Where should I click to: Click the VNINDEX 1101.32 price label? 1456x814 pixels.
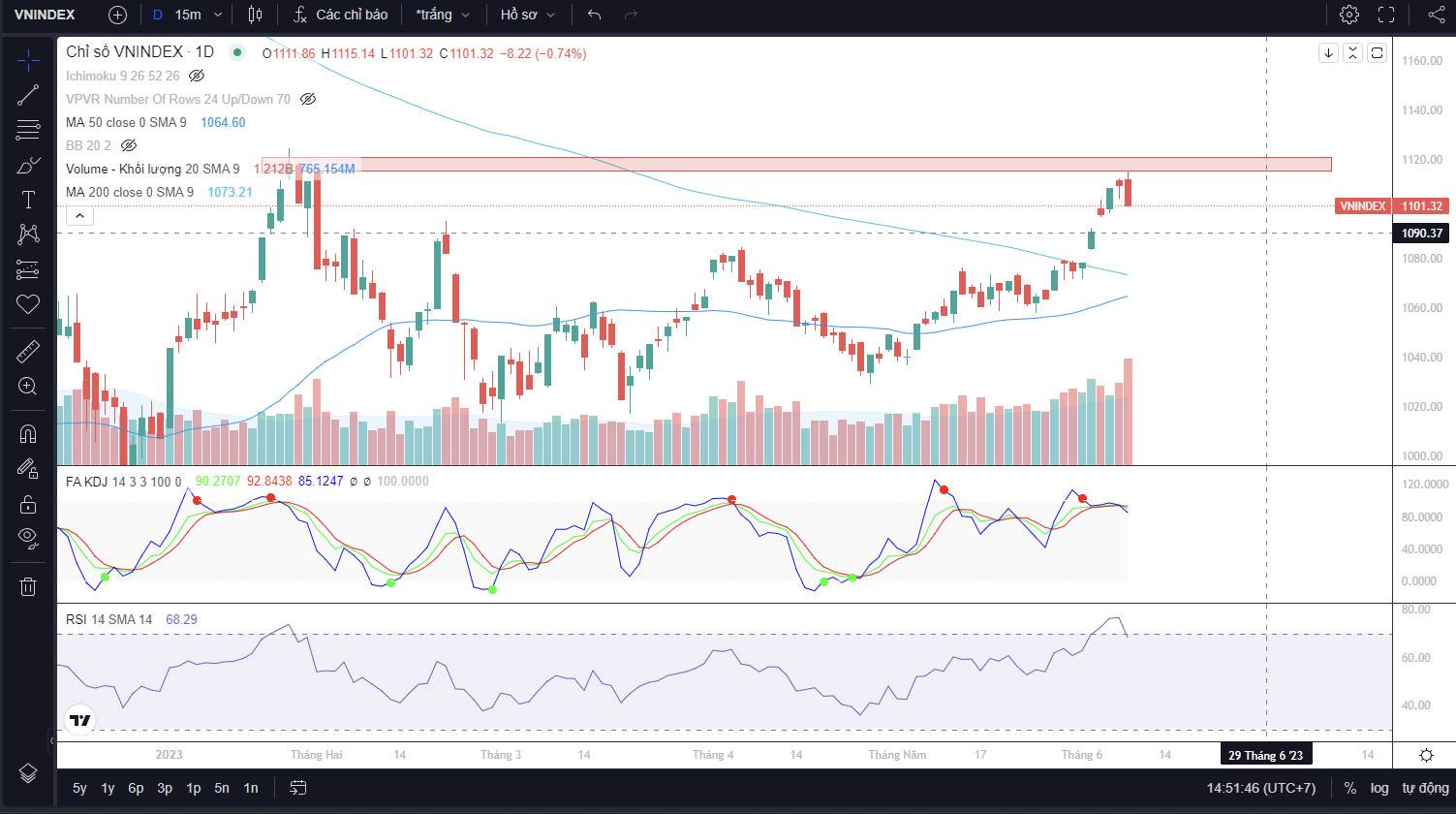coord(1391,205)
